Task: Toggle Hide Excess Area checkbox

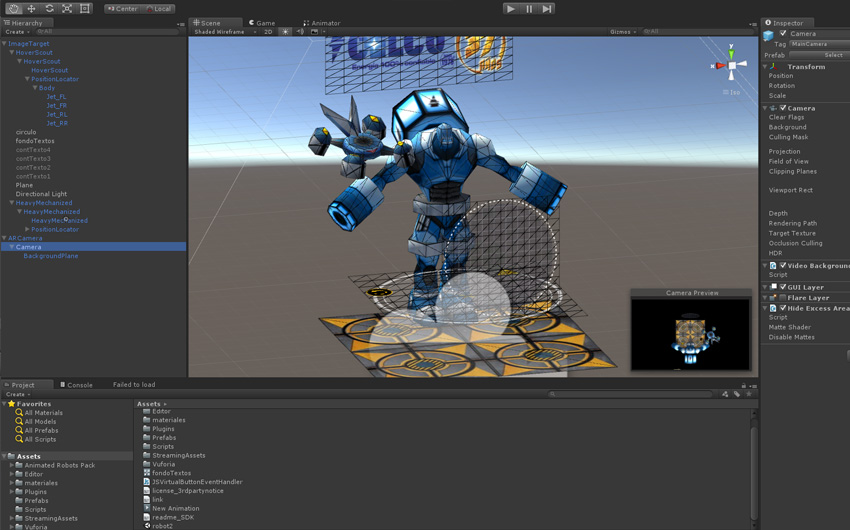Action: click(x=783, y=308)
